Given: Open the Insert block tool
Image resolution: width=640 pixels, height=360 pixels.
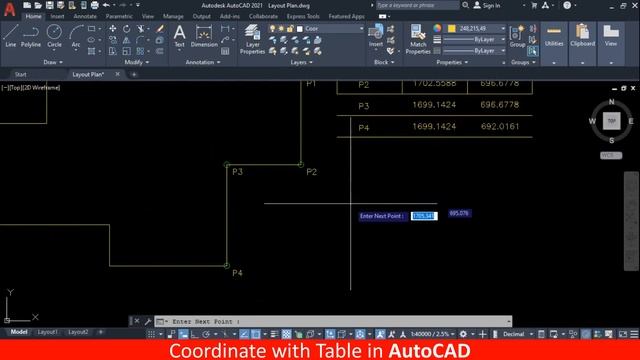Looking at the screenshot, I should (376, 36).
